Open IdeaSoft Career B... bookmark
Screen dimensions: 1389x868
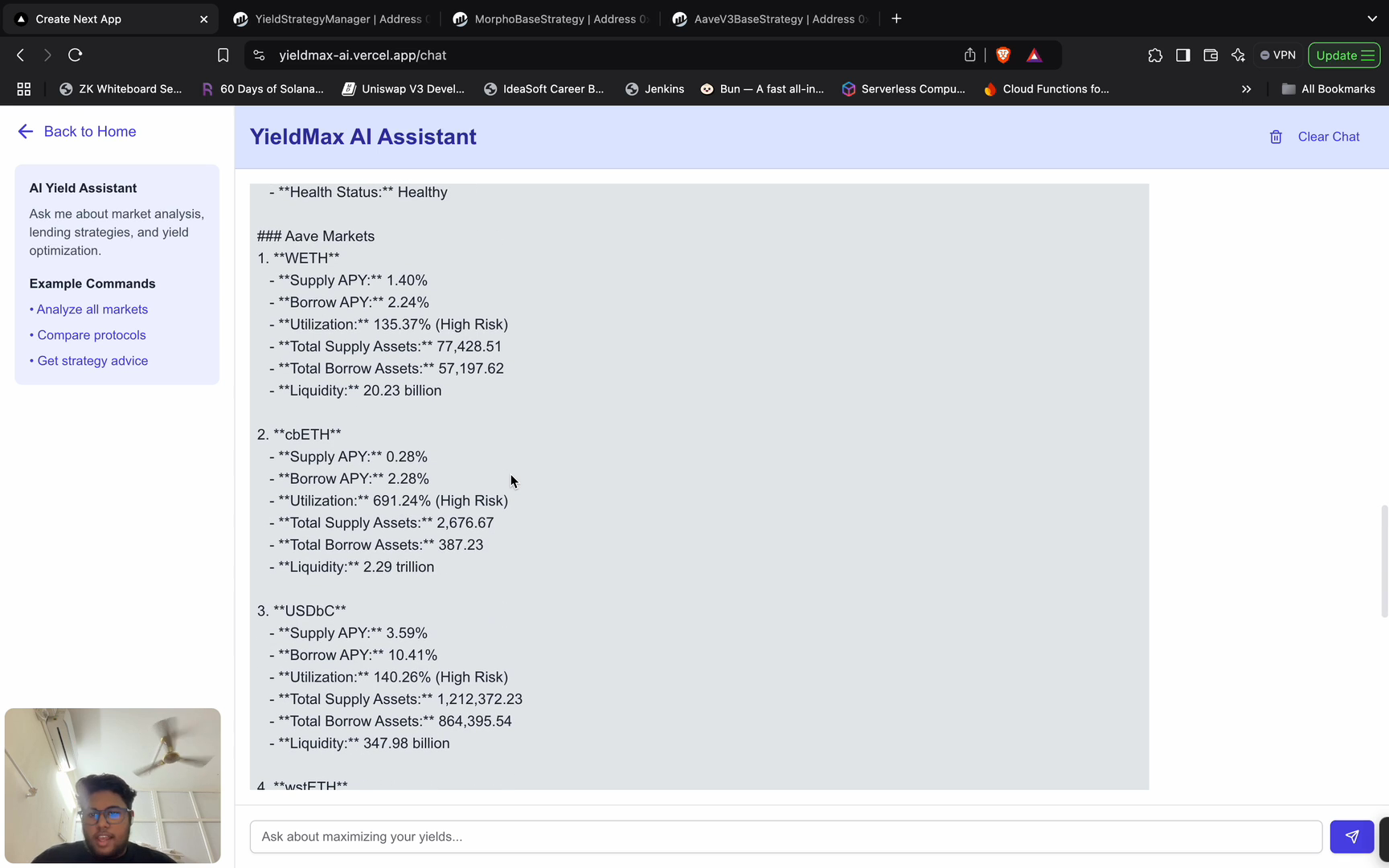[x=543, y=89]
